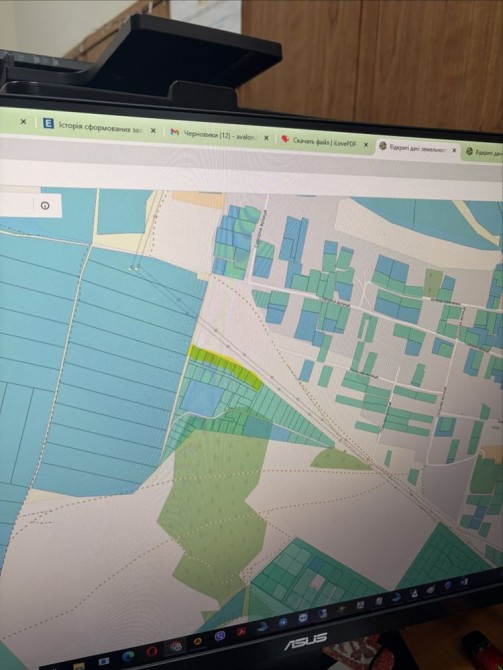Switch to the Gmail 'Черновики (12)' tab
The height and width of the screenshot is (670, 503).
pyautogui.click(x=220, y=135)
